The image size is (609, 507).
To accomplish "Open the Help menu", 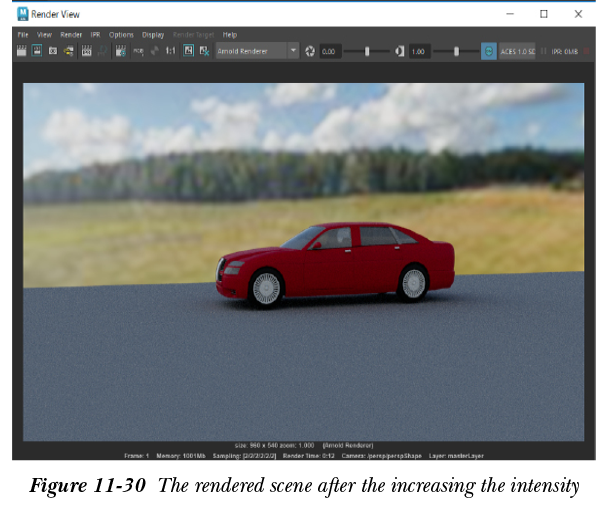I will (230, 35).
